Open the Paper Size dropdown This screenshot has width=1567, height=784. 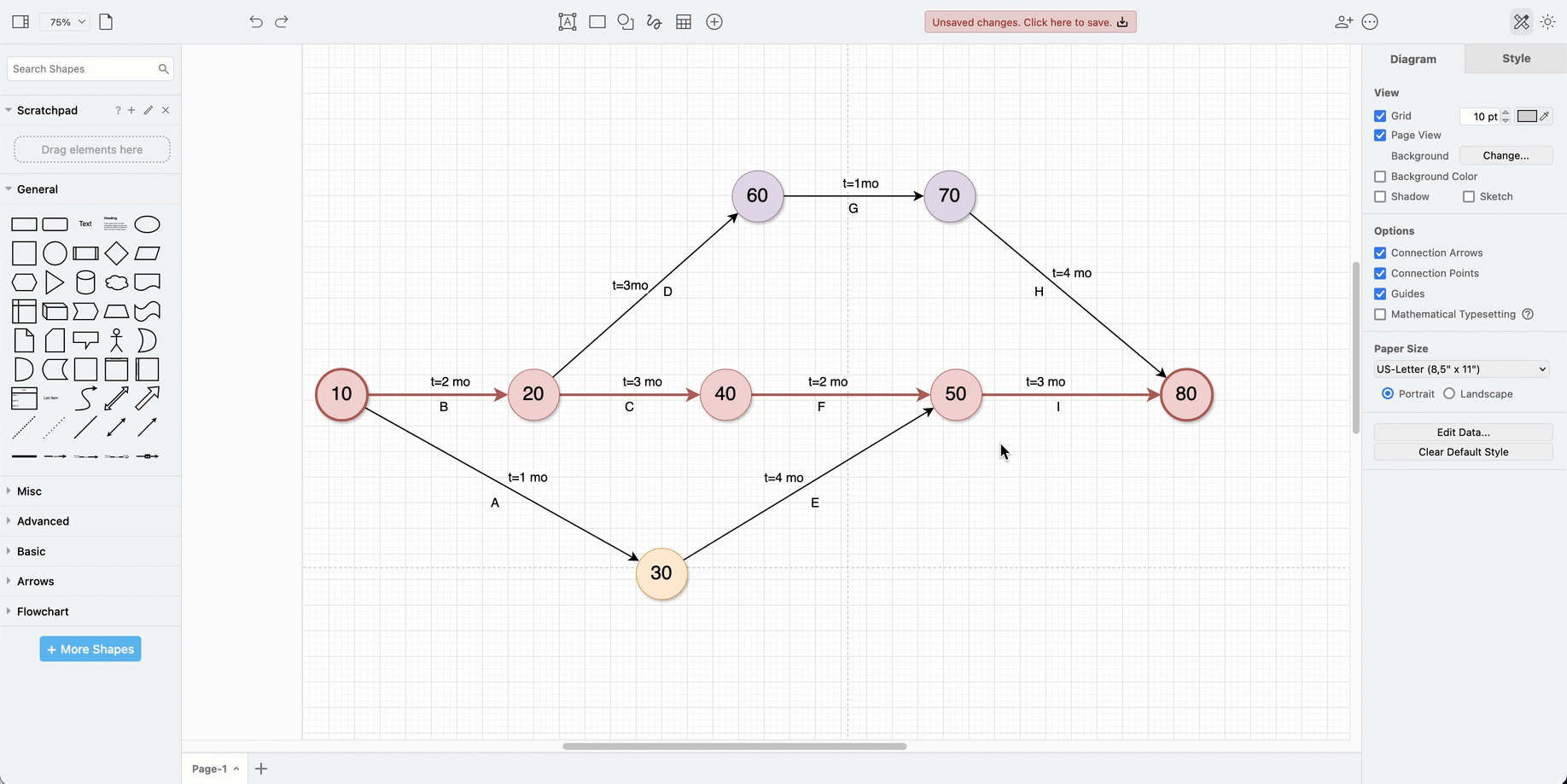1461,369
